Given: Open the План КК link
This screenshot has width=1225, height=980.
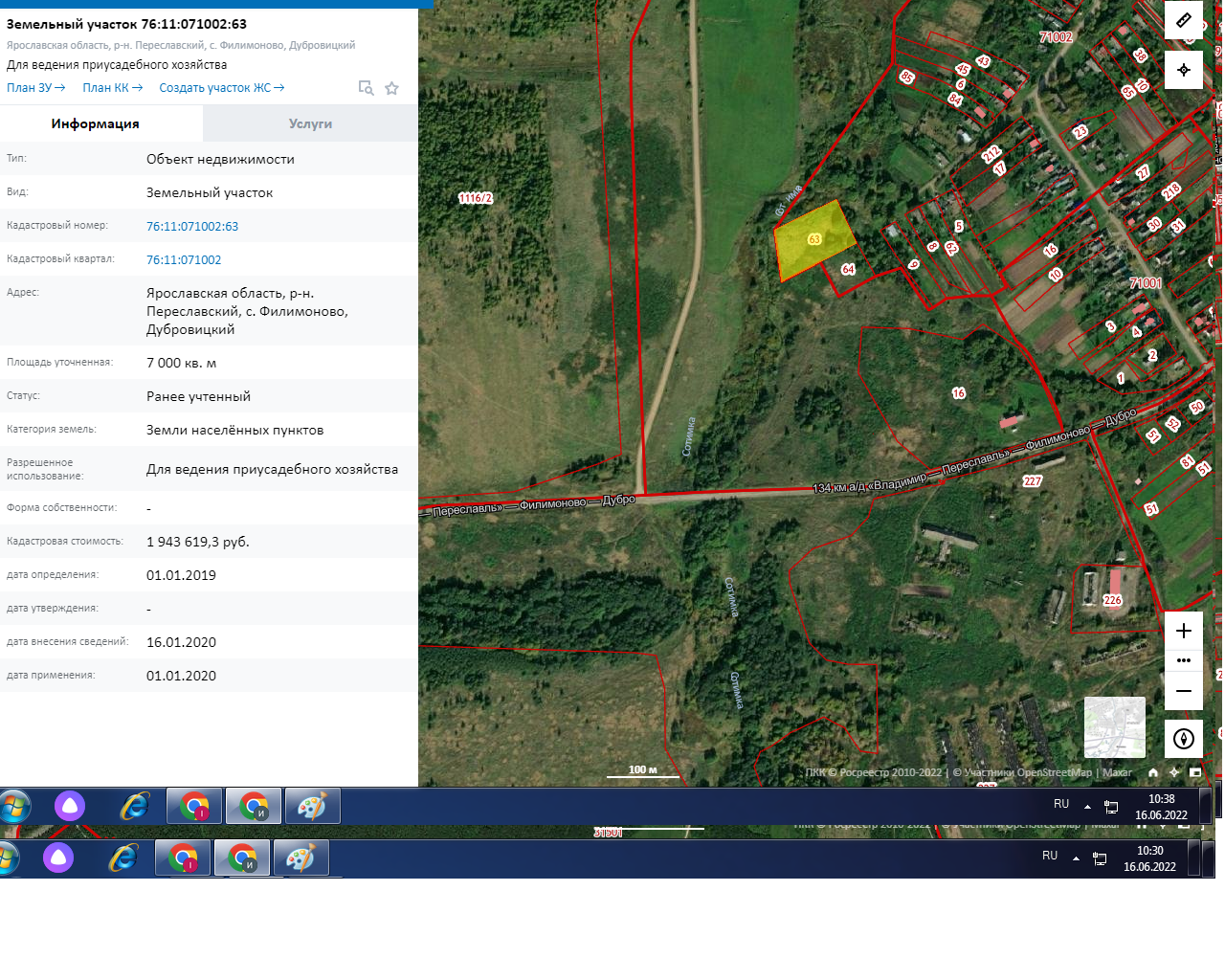Looking at the screenshot, I should (113, 88).
